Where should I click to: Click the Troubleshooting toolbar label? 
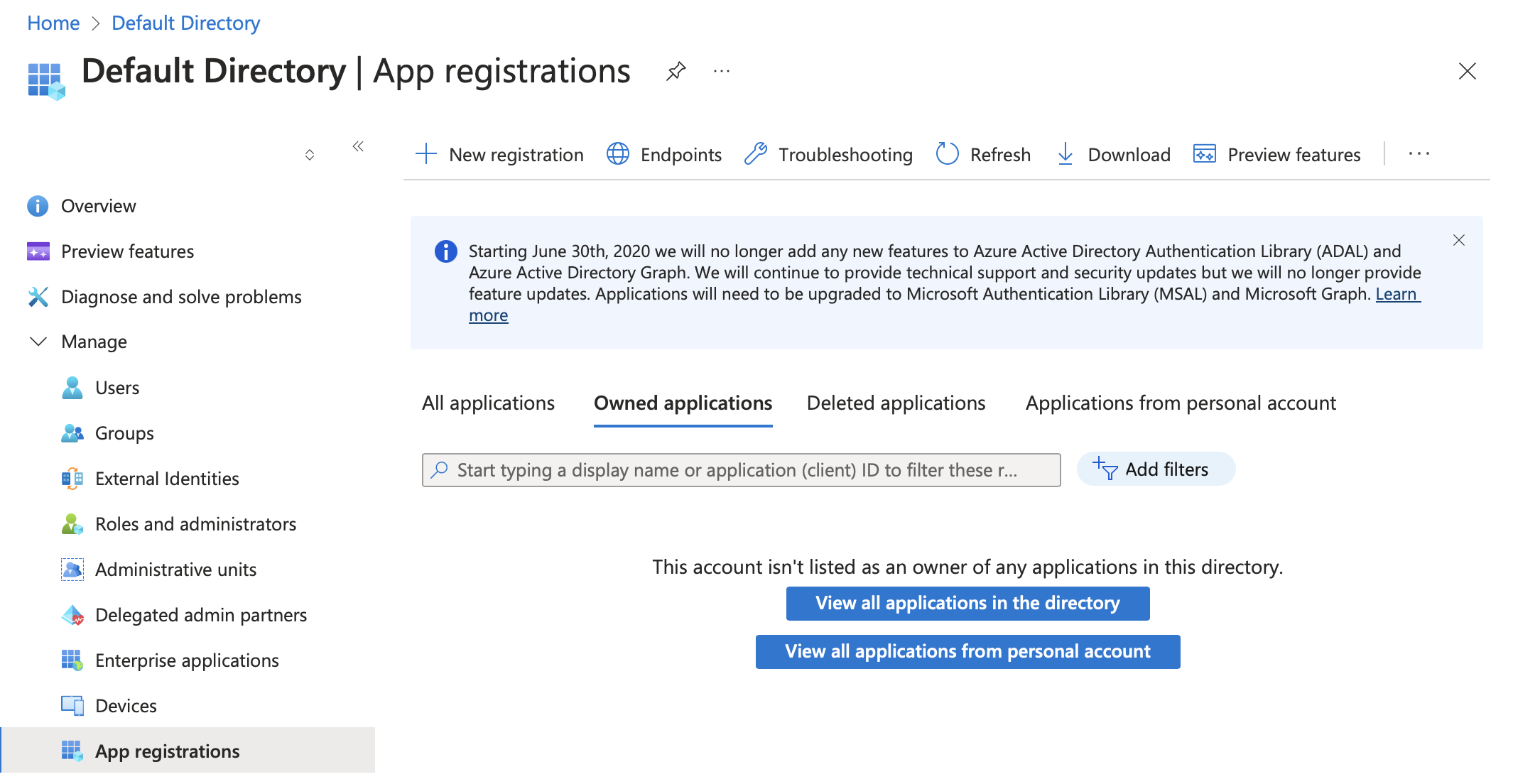(x=845, y=155)
